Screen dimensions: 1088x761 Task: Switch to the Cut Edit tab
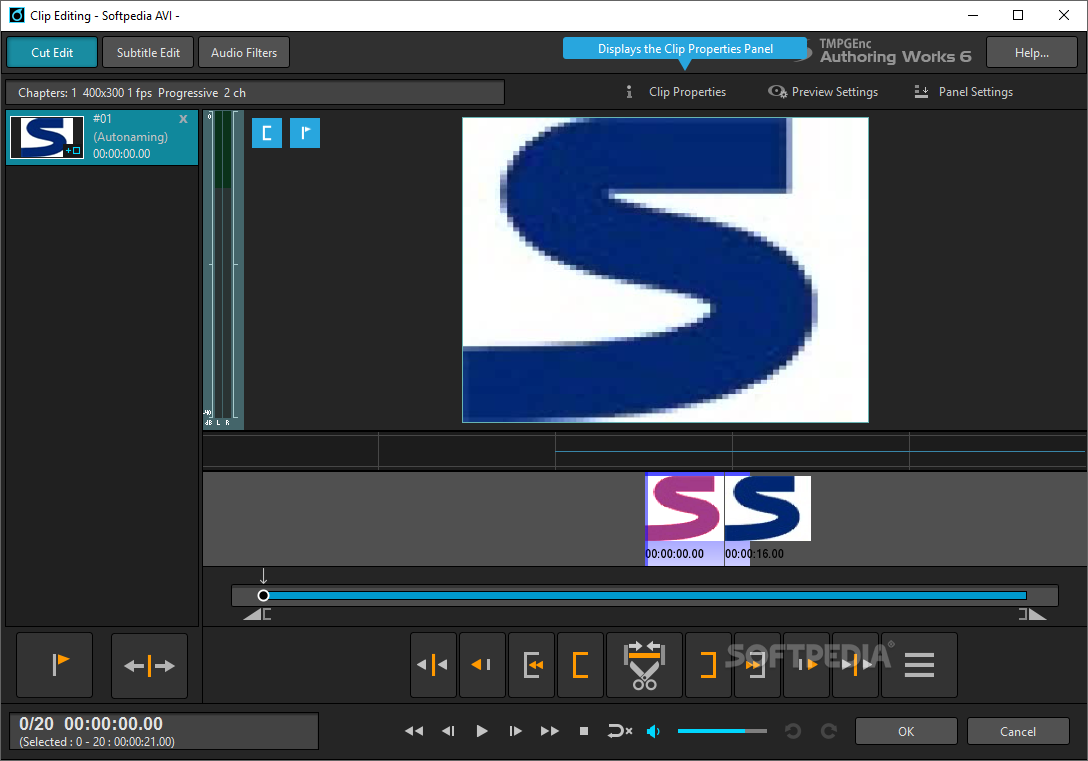(x=52, y=52)
